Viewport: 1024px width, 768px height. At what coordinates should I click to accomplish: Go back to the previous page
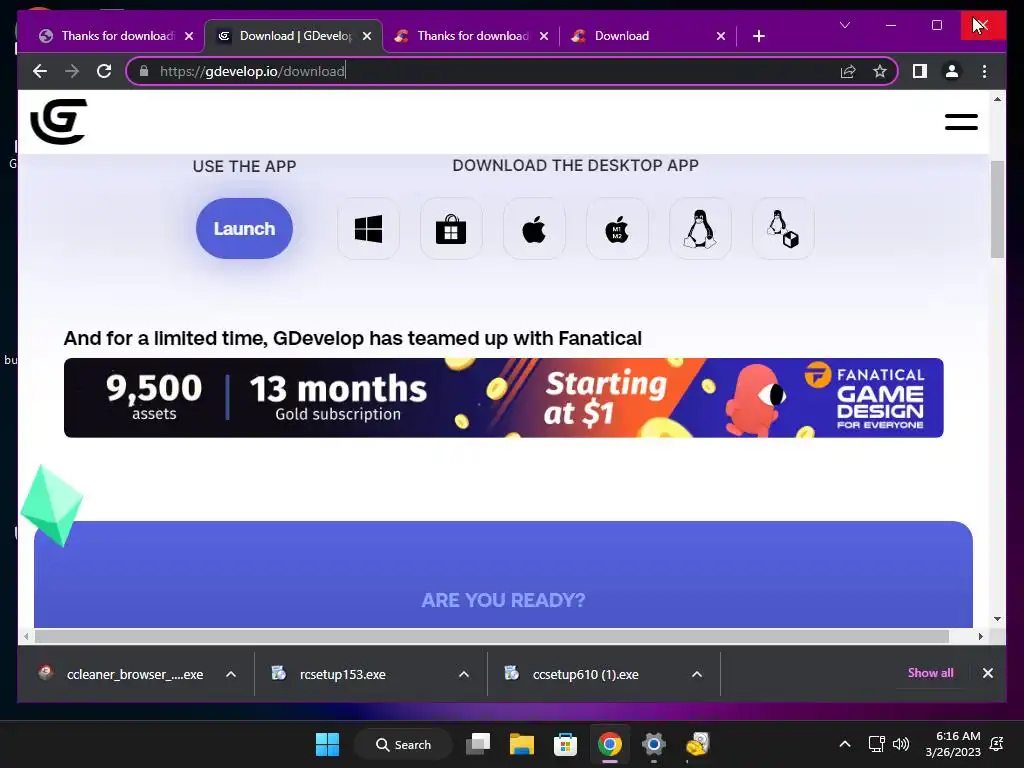[x=40, y=71]
